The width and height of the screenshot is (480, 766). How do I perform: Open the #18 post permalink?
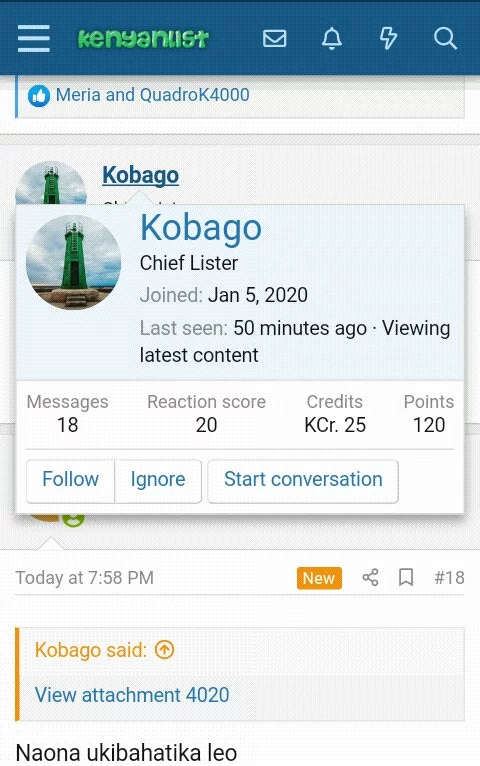click(449, 577)
